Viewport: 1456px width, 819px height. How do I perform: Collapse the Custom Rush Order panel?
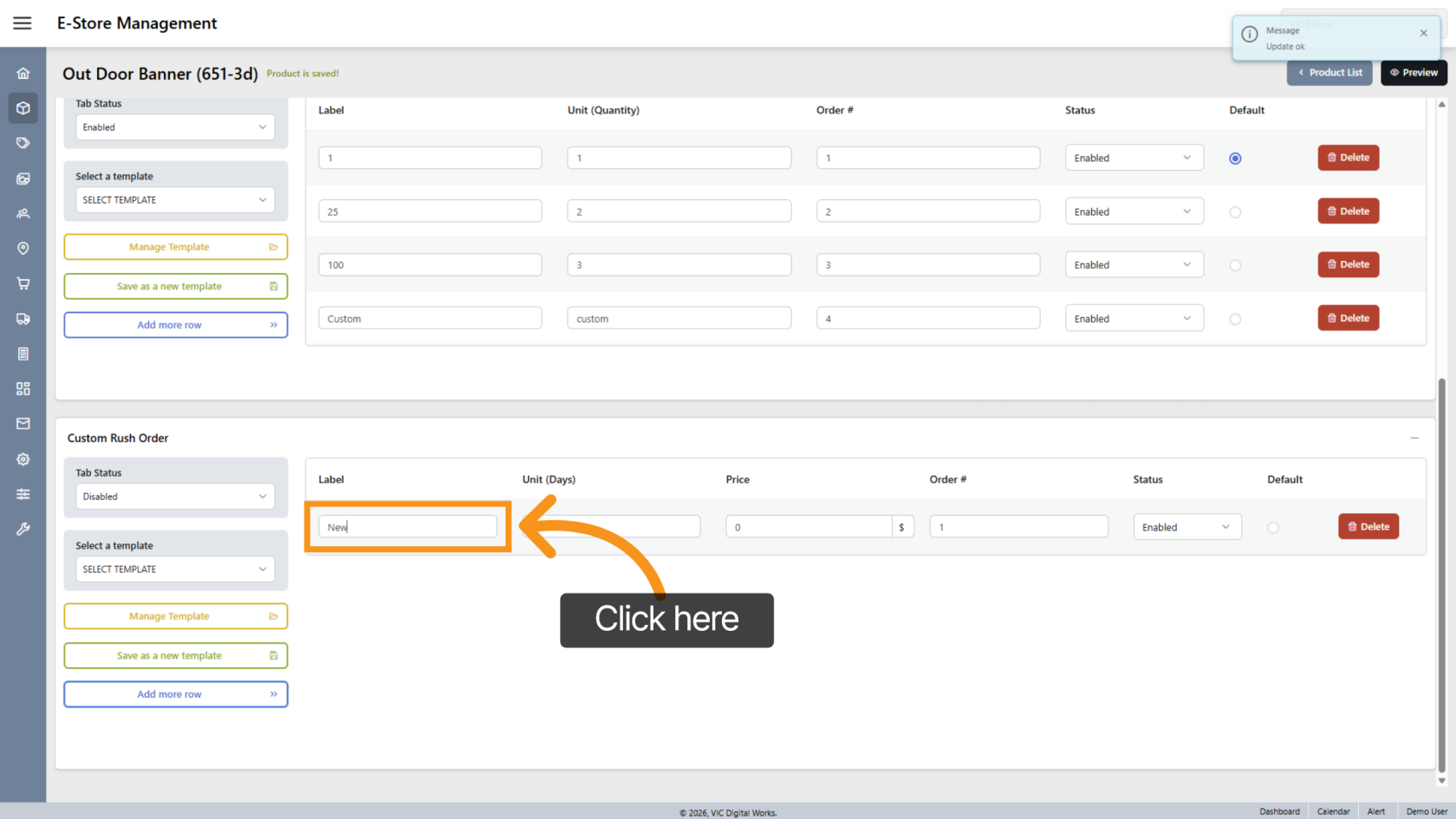click(x=1414, y=439)
